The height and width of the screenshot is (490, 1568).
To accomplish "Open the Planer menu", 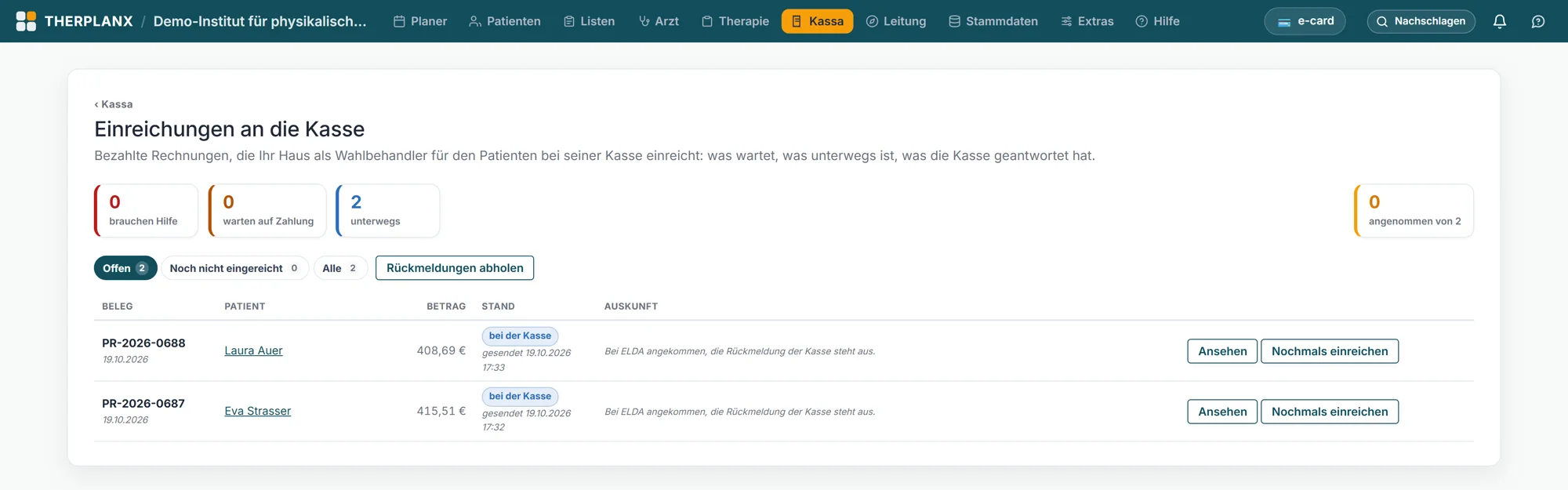I will 420,21.
